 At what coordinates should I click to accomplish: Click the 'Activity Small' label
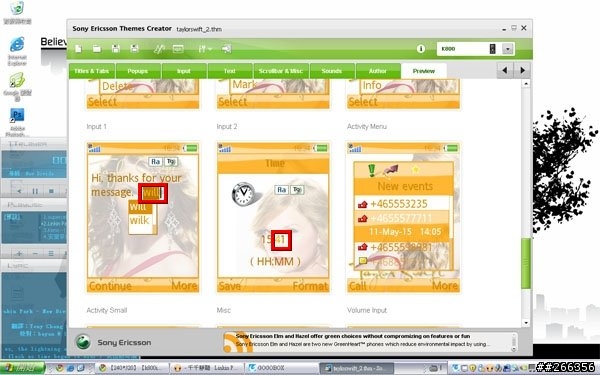click(107, 310)
